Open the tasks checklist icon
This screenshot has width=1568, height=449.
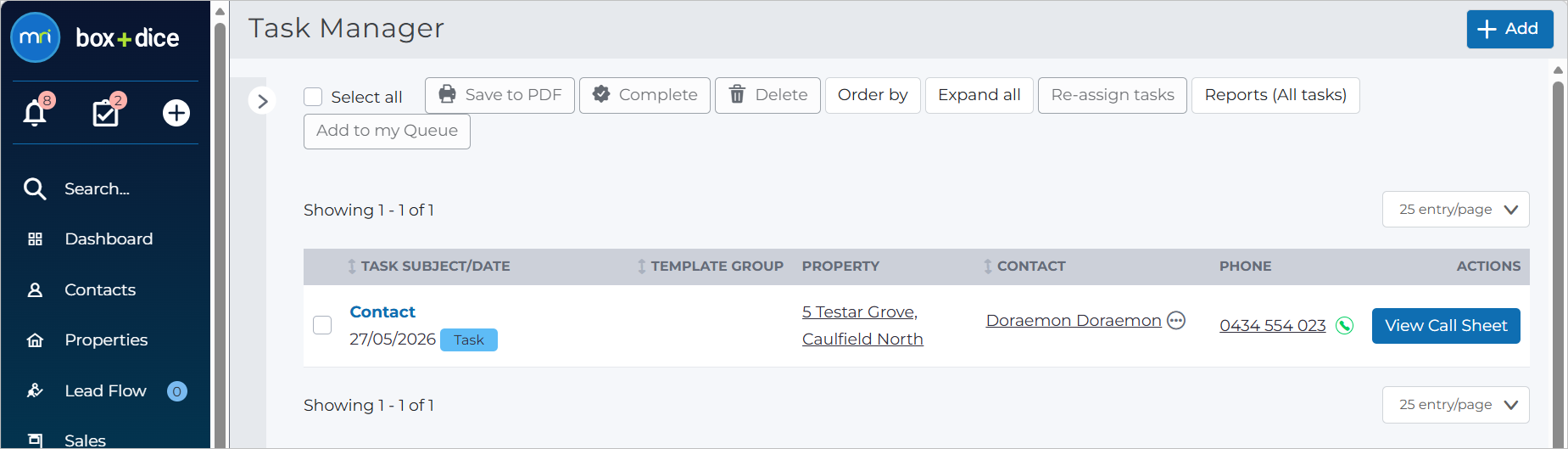point(105,113)
